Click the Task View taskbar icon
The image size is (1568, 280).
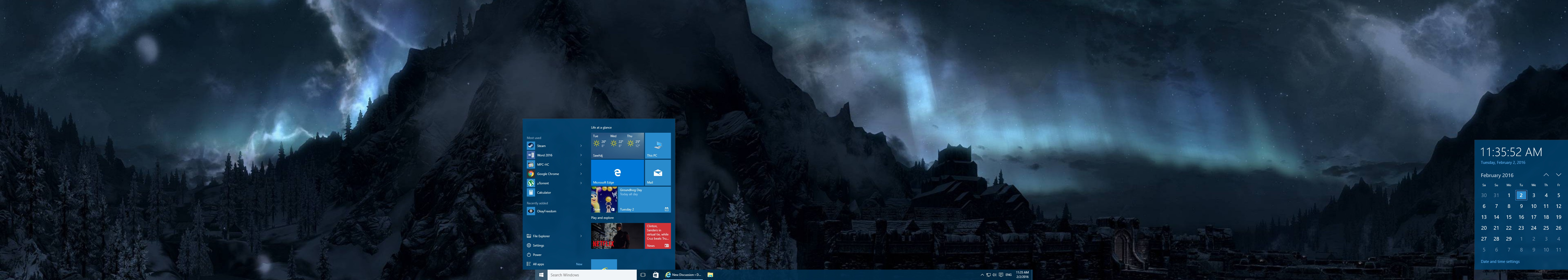643,275
